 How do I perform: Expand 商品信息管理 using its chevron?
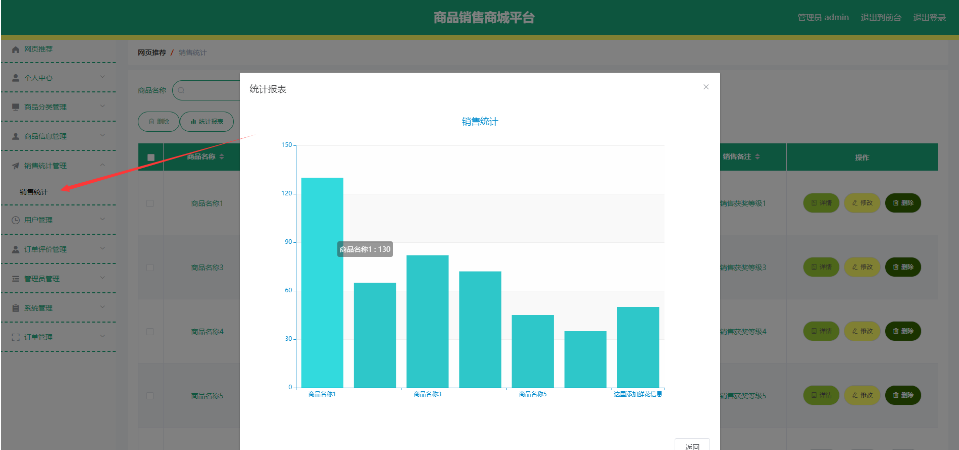(103, 136)
